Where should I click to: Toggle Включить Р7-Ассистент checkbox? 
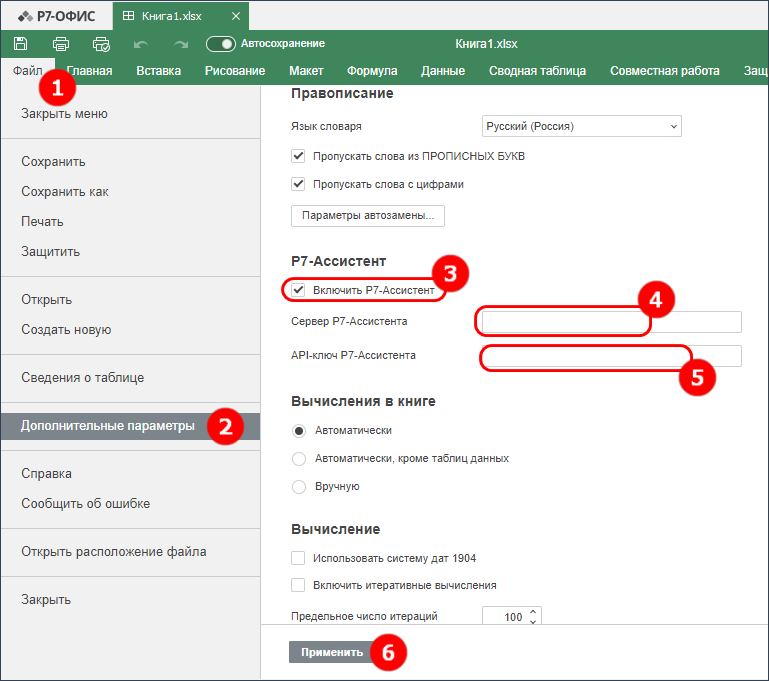click(298, 290)
